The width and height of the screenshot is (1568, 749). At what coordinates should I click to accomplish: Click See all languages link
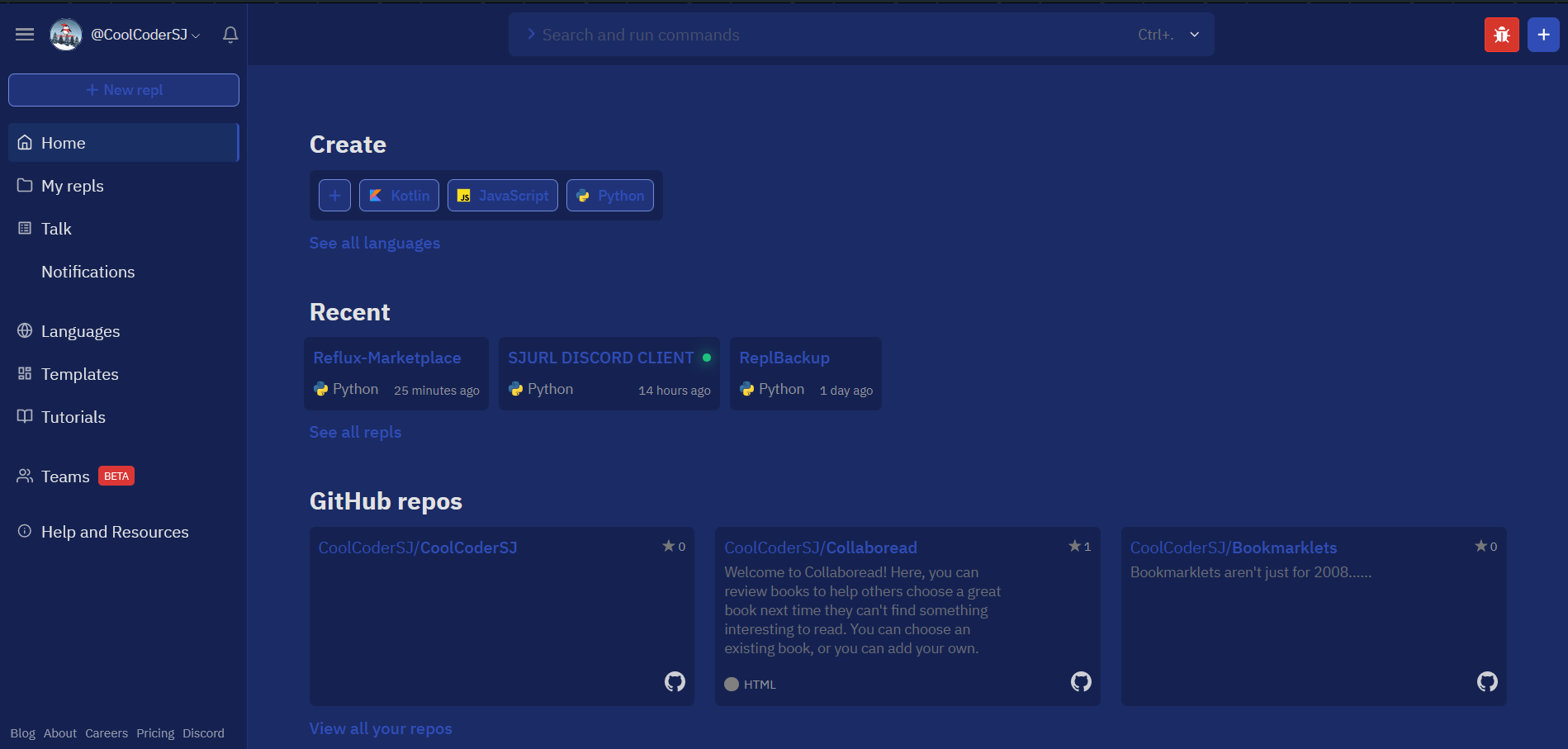(375, 243)
